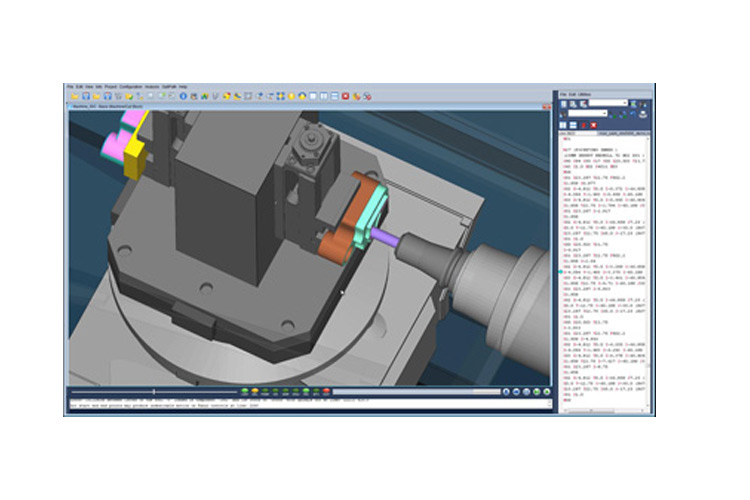Screen dimensions: 750x500
Task: Open the View menu
Action: pyautogui.click(x=89, y=87)
